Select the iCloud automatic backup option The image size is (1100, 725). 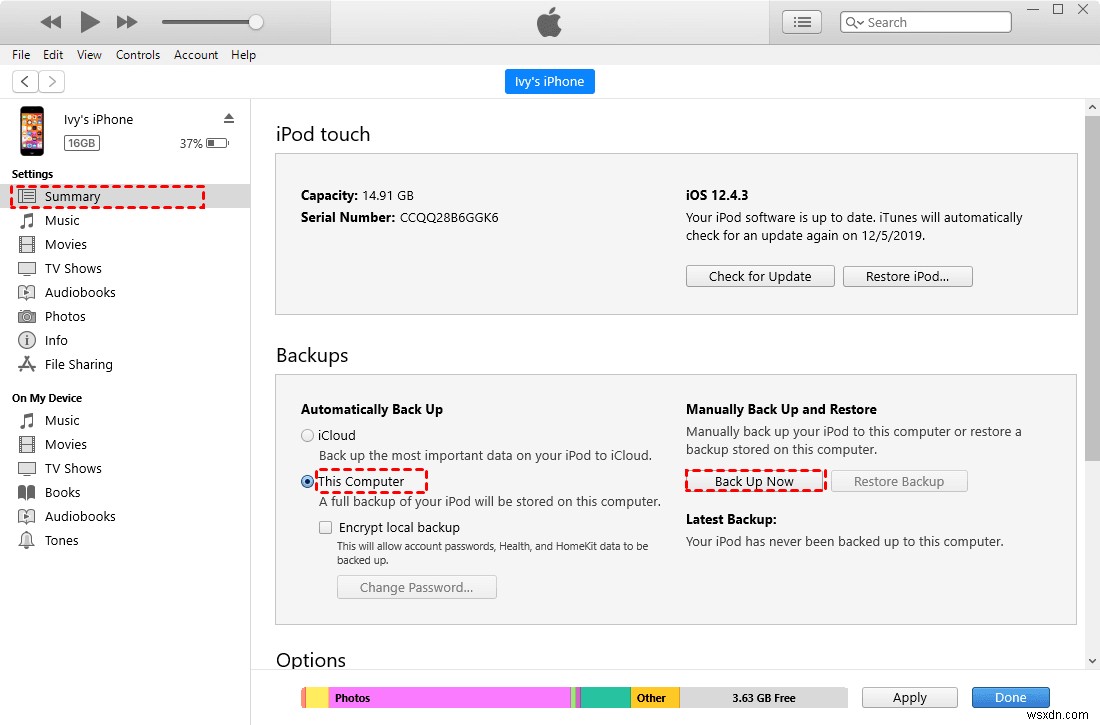[x=307, y=435]
